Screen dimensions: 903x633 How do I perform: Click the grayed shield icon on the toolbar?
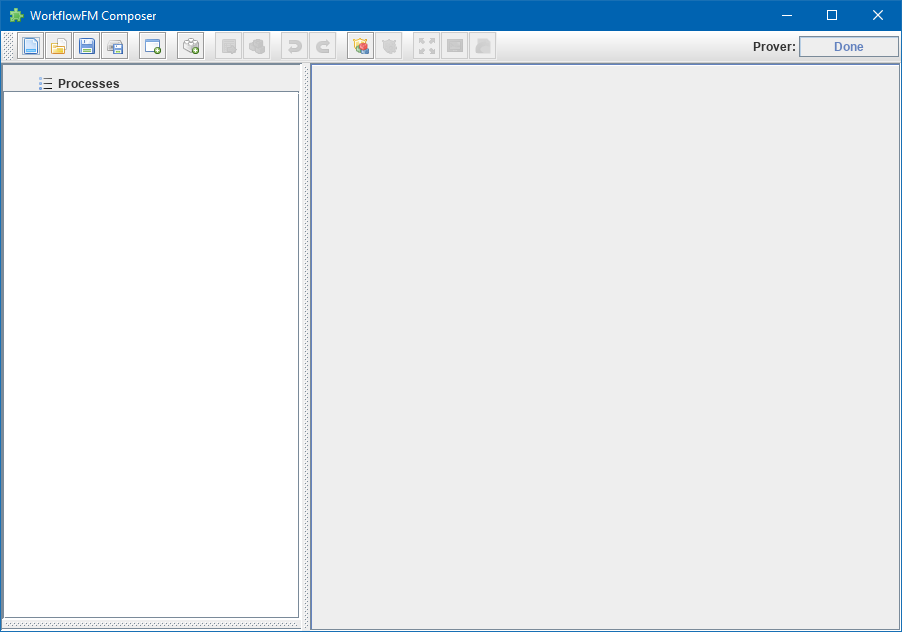click(389, 45)
